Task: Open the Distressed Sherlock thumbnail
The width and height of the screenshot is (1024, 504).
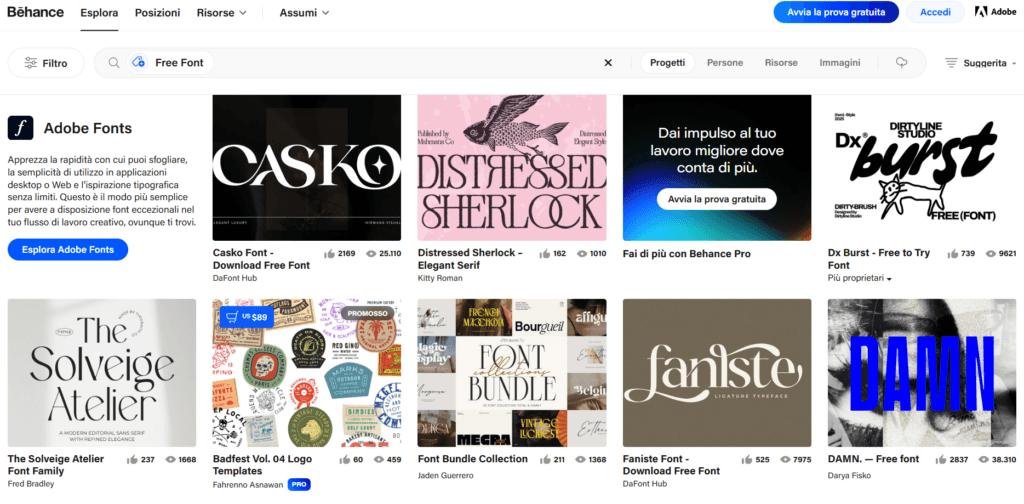Action: (512, 168)
